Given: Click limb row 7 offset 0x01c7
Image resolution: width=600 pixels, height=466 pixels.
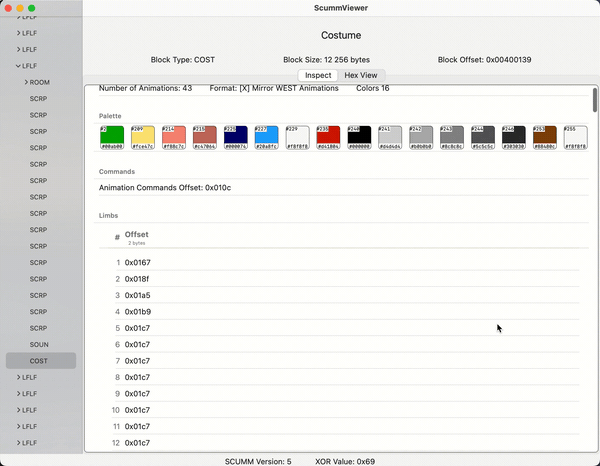Looking at the screenshot, I should pyautogui.click(x=137, y=361).
